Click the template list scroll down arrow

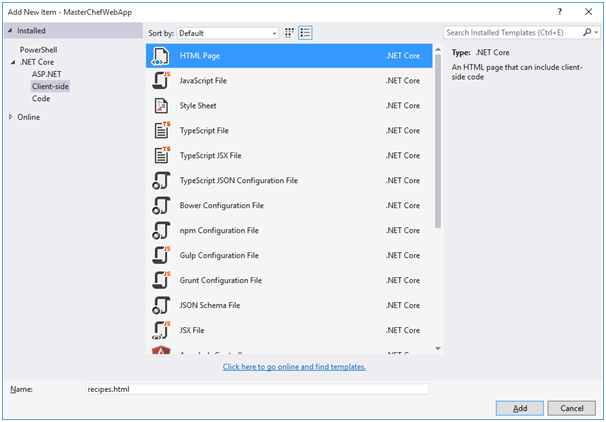(437, 349)
